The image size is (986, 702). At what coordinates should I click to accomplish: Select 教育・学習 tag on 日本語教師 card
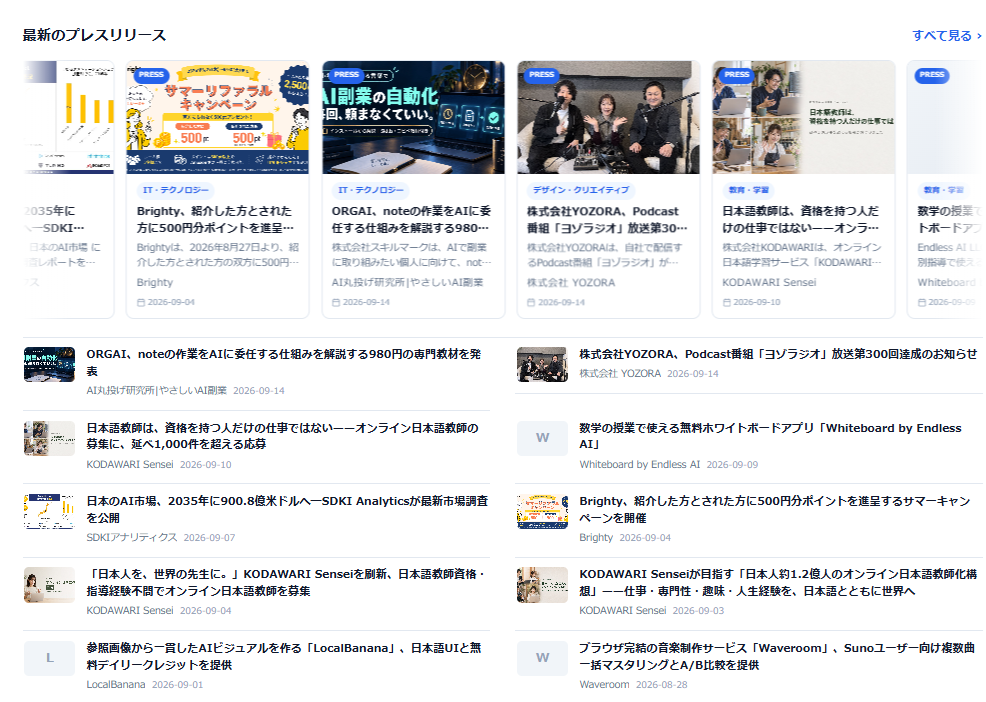(748, 190)
